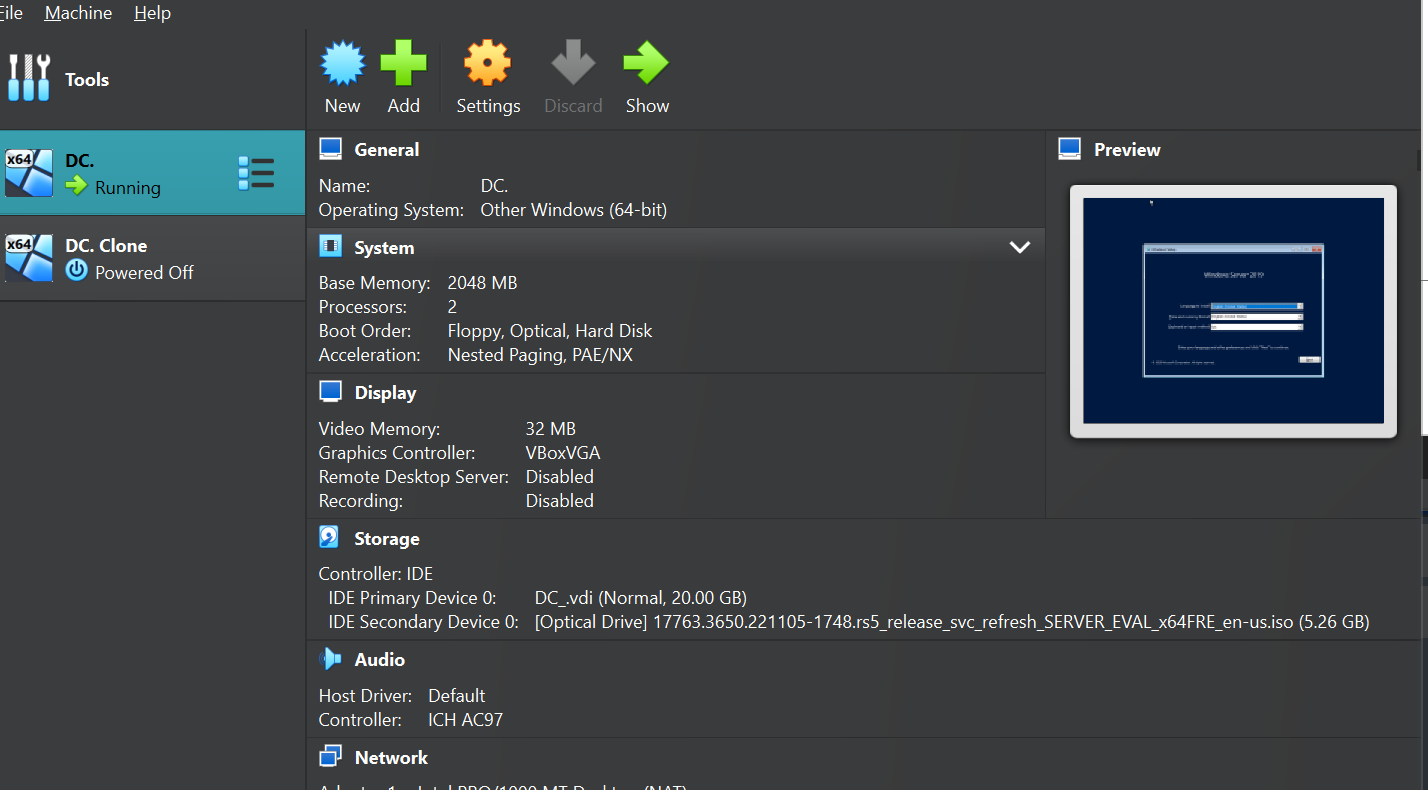Click the Processors value 2
The width and height of the screenshot is (1428, 790).
452,307
